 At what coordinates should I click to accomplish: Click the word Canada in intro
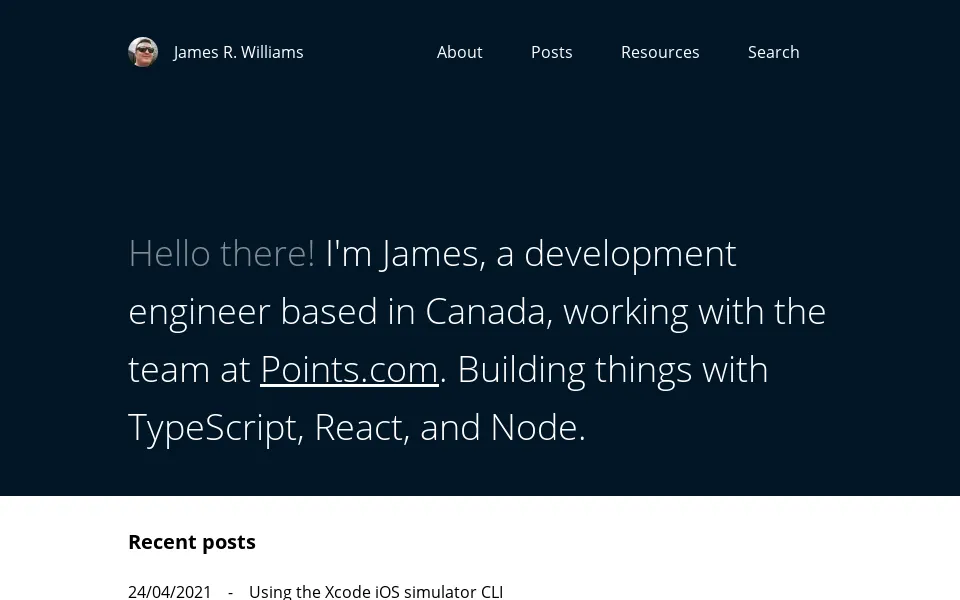click(x=485, y=312)
